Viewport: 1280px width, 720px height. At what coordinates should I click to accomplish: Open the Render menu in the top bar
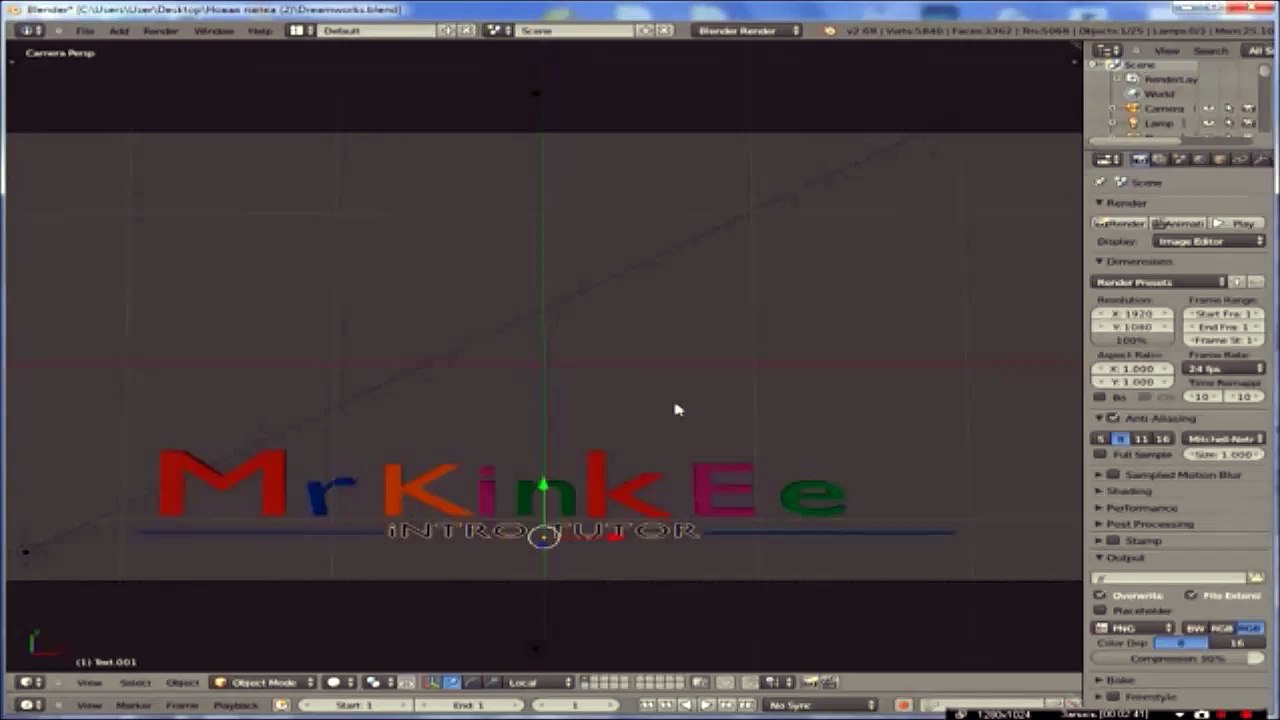coord(160,31)
